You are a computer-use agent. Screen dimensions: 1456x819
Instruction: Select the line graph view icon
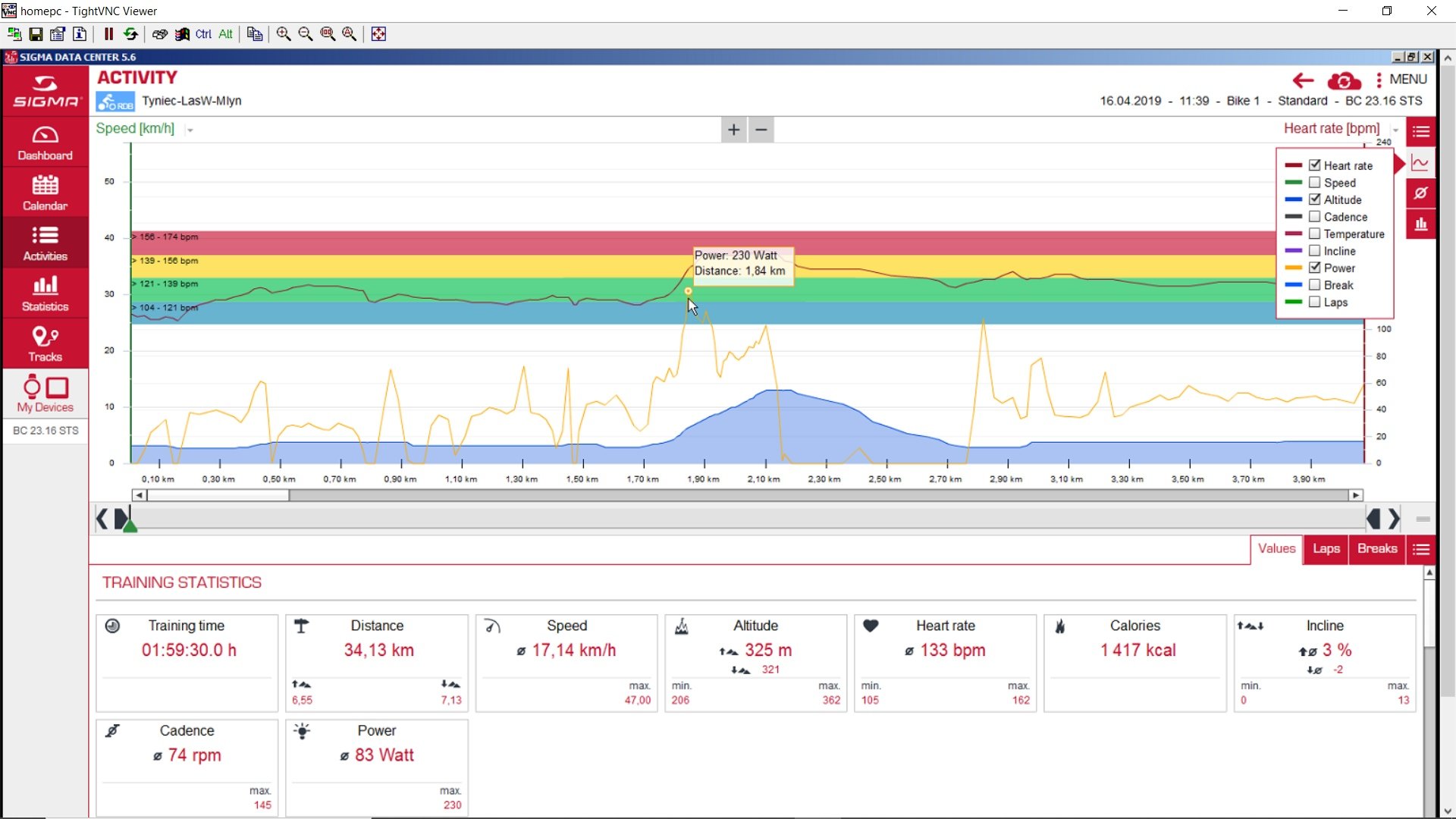click(1420, 163)
